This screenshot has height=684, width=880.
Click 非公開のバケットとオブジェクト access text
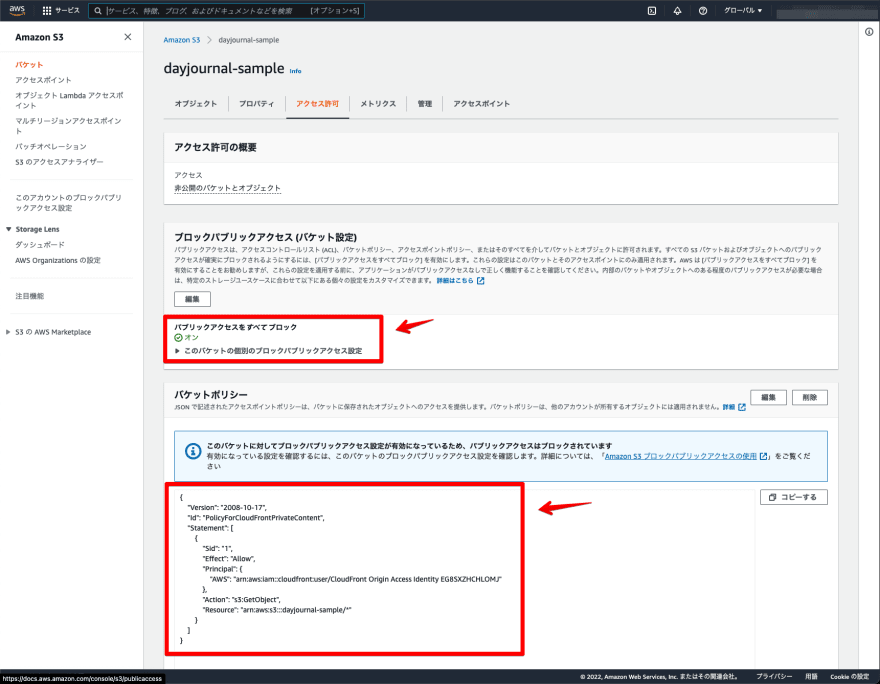227,188
